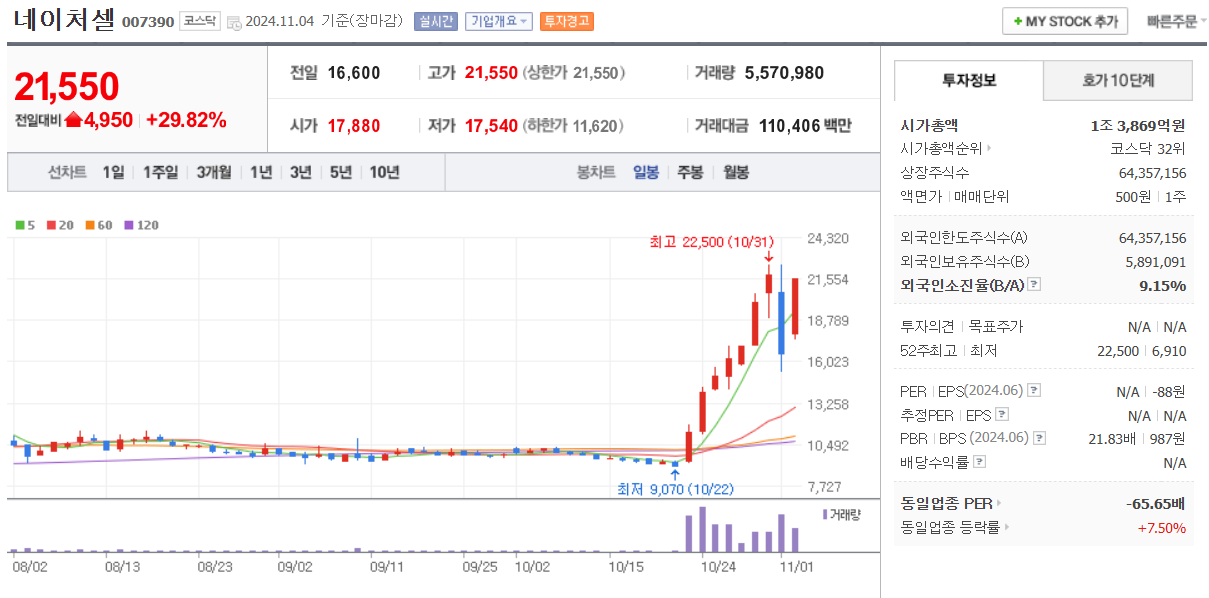This screenshot has height=598, width=1209.
Task: Click the red 20-day moving average legend
Action: tap(60, 225)
